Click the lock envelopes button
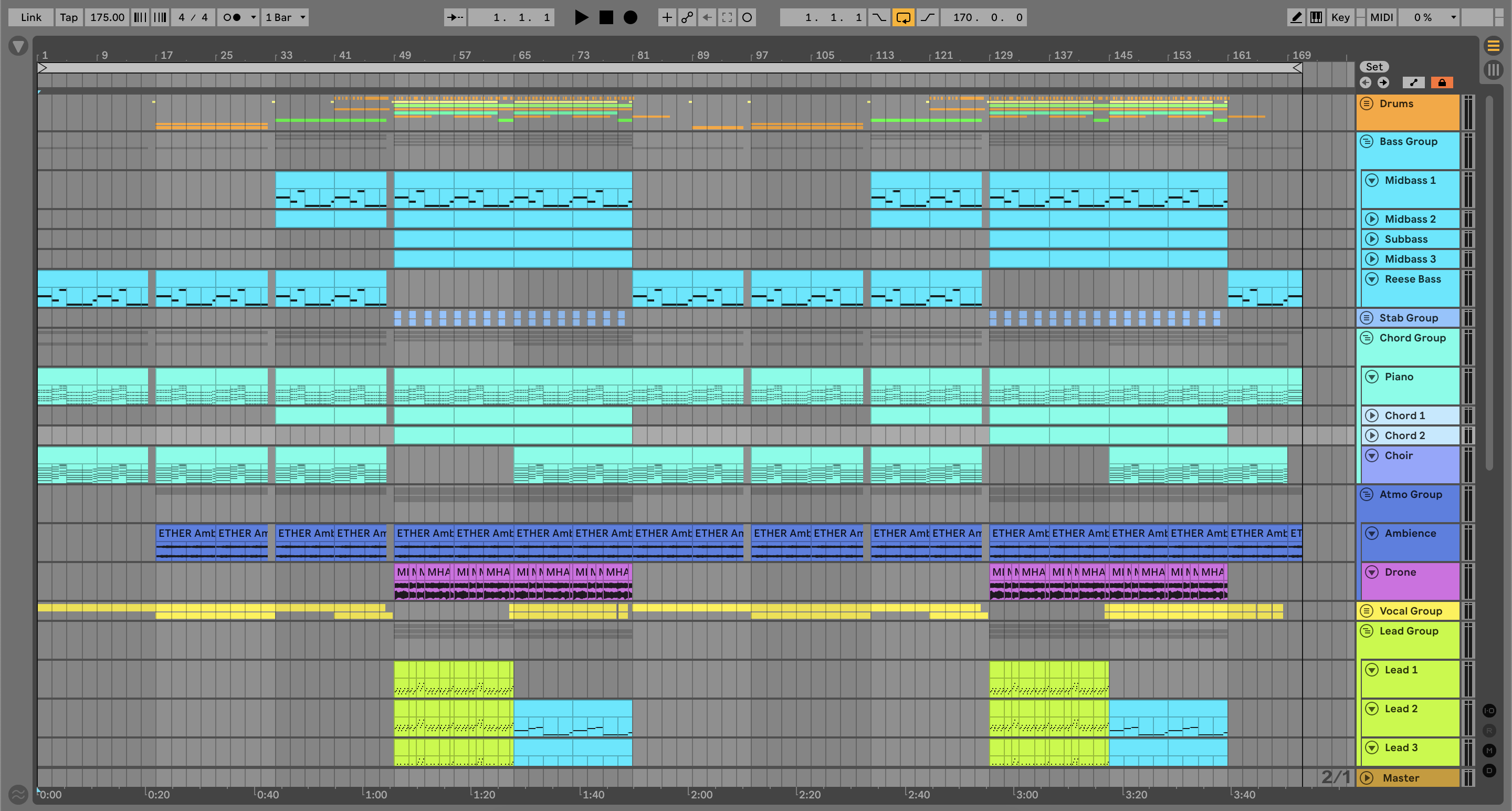 [x=1442, y=83]
